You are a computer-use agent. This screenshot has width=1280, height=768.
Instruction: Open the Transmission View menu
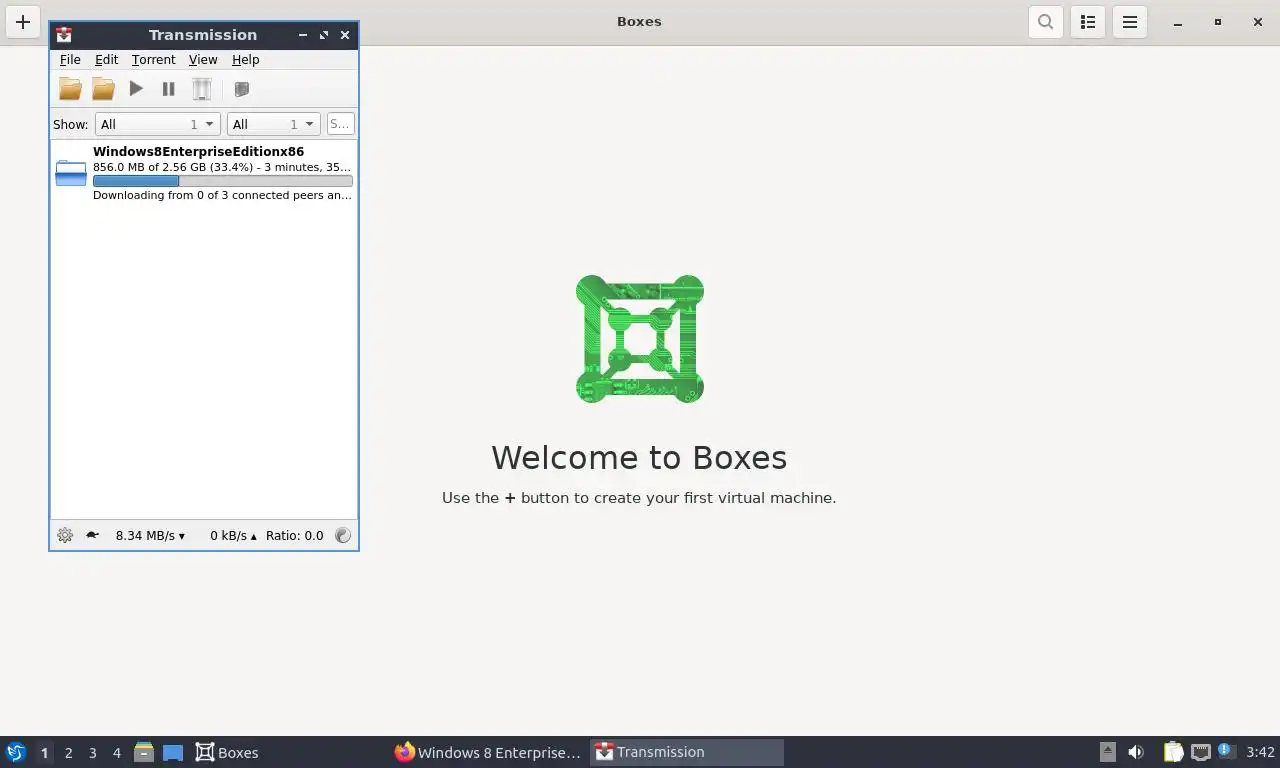pos(203,60)
